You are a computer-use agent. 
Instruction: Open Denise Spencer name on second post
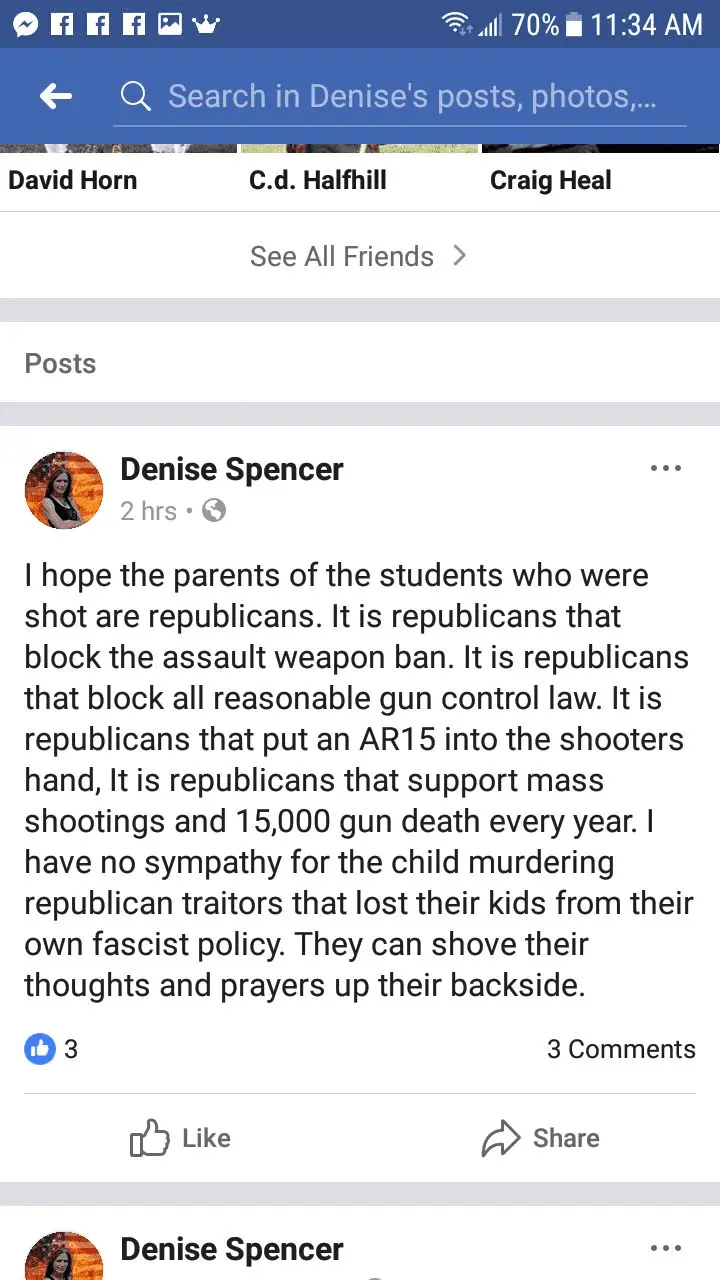point(231,1249)
